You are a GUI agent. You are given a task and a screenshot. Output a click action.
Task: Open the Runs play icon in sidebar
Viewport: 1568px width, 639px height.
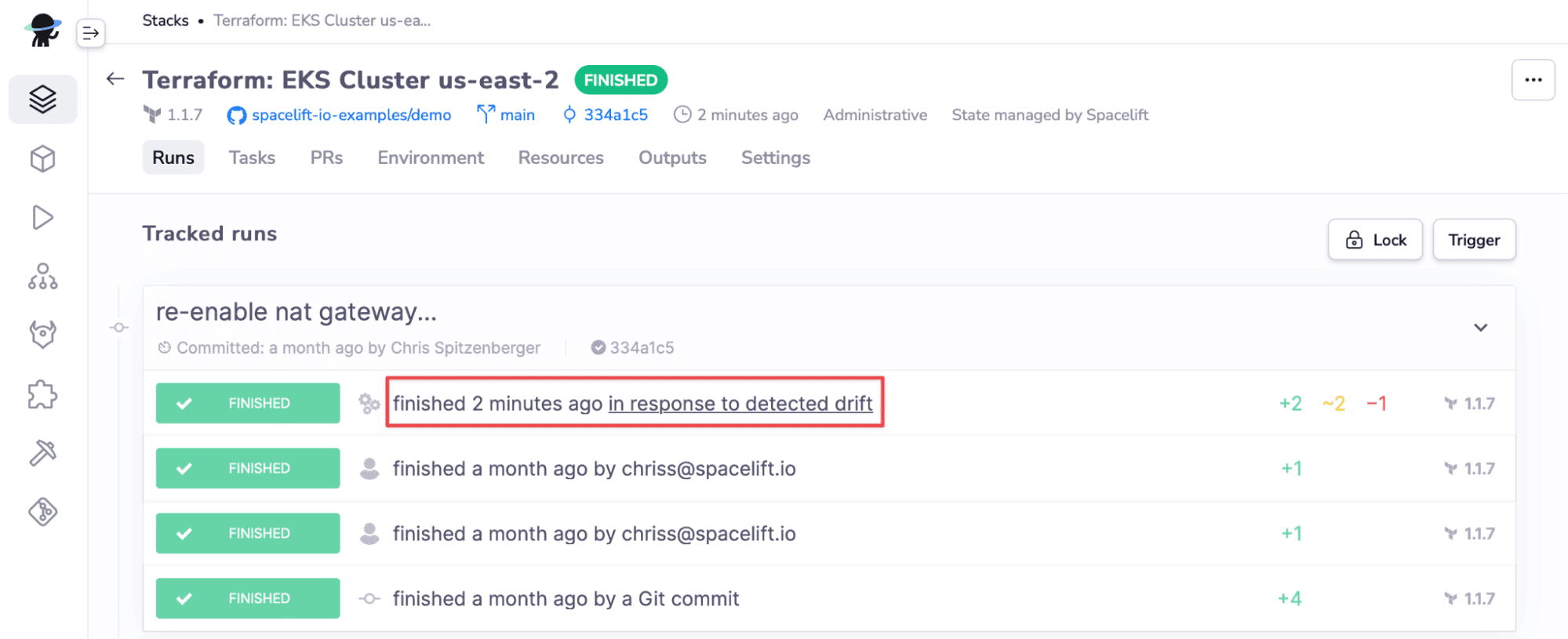42,218
